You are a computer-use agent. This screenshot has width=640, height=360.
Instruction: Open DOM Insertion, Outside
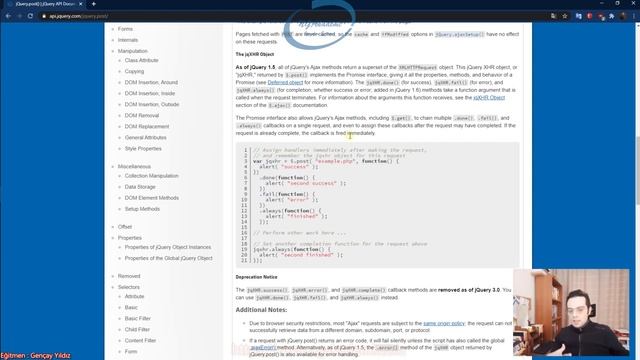tap(152, 104)
